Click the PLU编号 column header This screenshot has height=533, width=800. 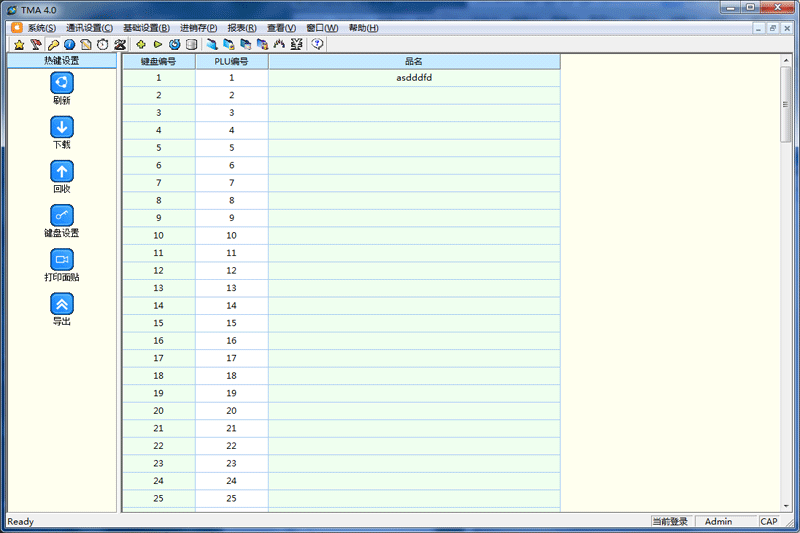[232, 61]
